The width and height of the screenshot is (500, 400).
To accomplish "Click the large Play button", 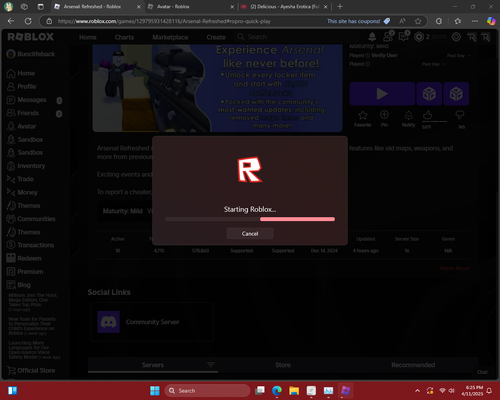I will 382,94.
